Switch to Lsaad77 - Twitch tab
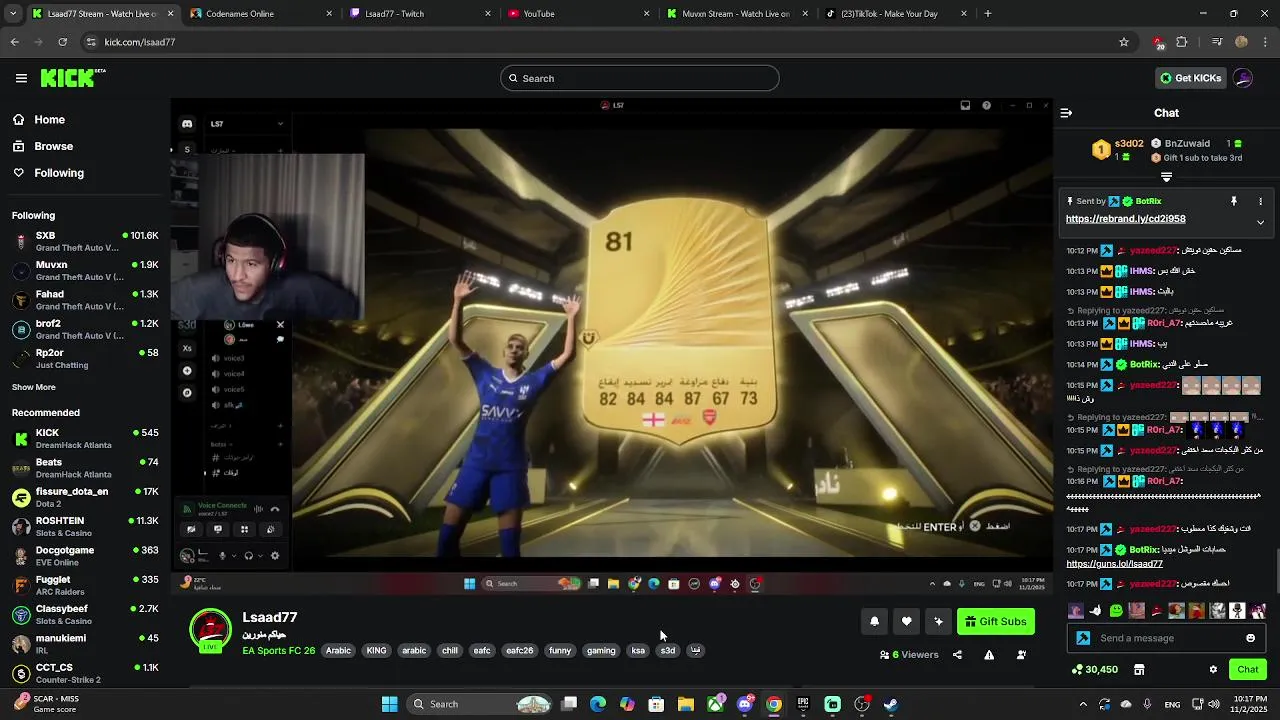Screen dimensions: 1280x720 point(420,14)
